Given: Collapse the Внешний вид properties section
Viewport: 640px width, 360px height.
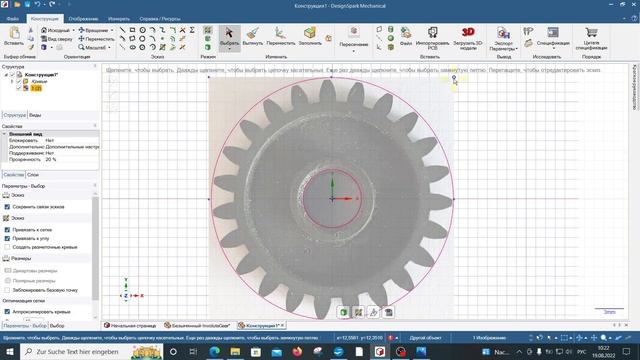Looking at the screenshot, I should pos(4,134).
